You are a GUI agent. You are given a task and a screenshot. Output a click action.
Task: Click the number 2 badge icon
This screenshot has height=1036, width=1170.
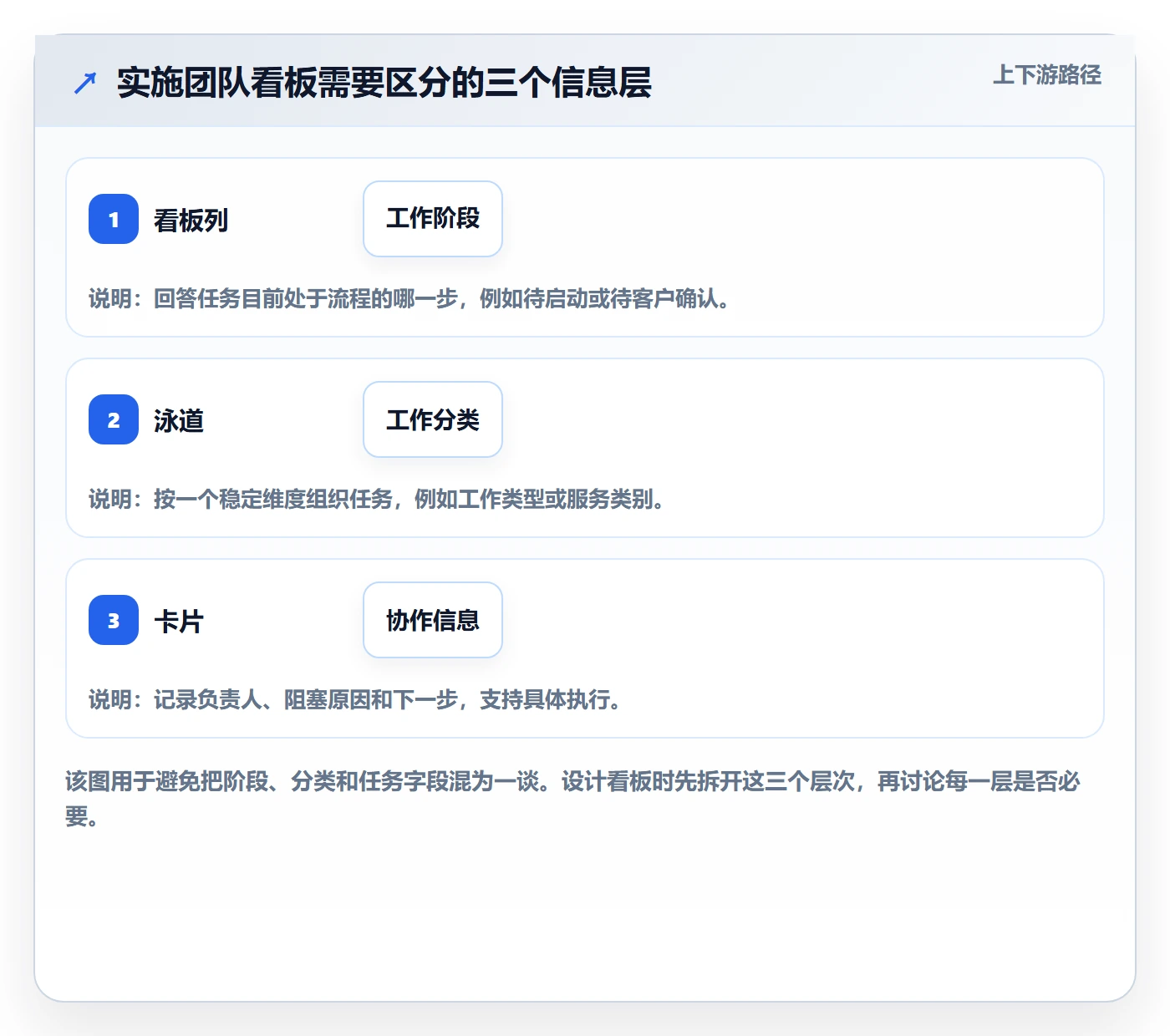tap(114, 419)
